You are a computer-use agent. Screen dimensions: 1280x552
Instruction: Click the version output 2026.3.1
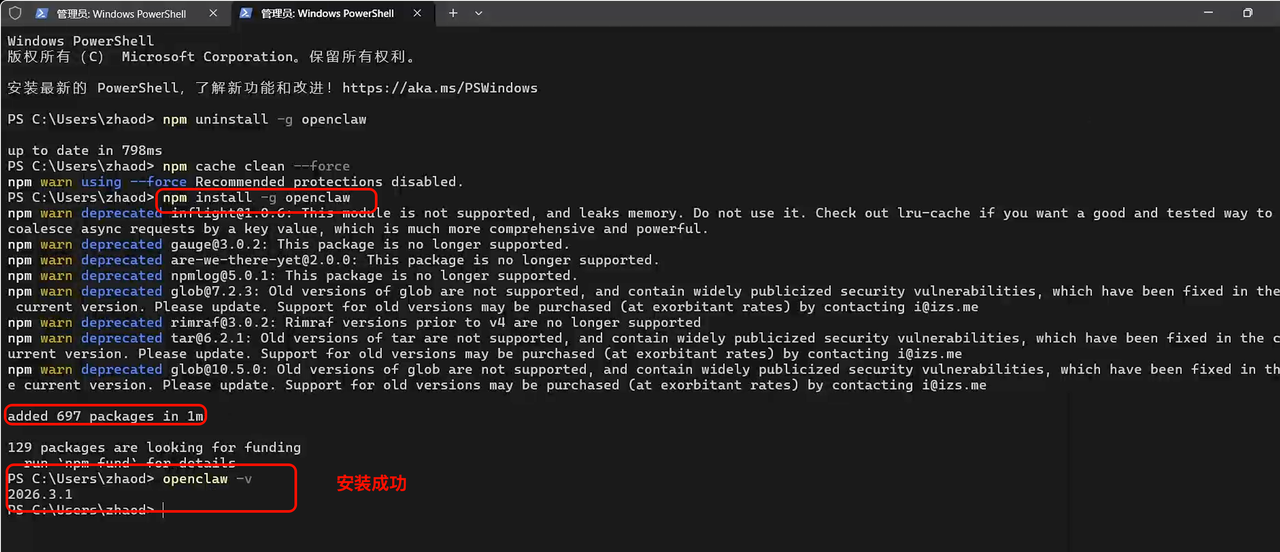coord(40,495)
